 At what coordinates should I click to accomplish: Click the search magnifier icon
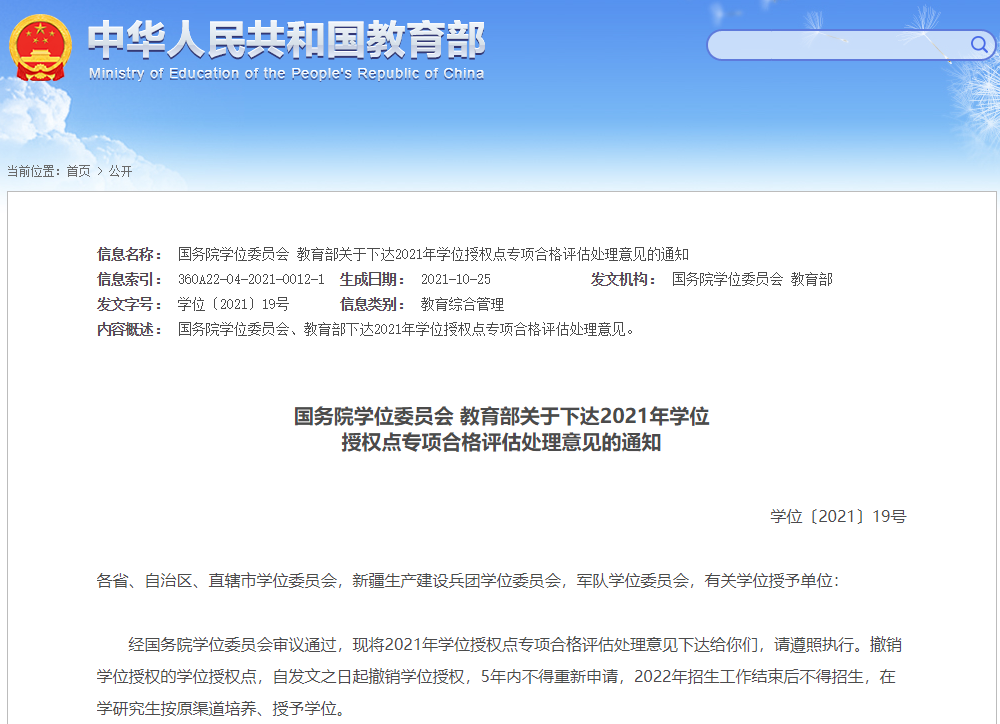tap(979, 45)
